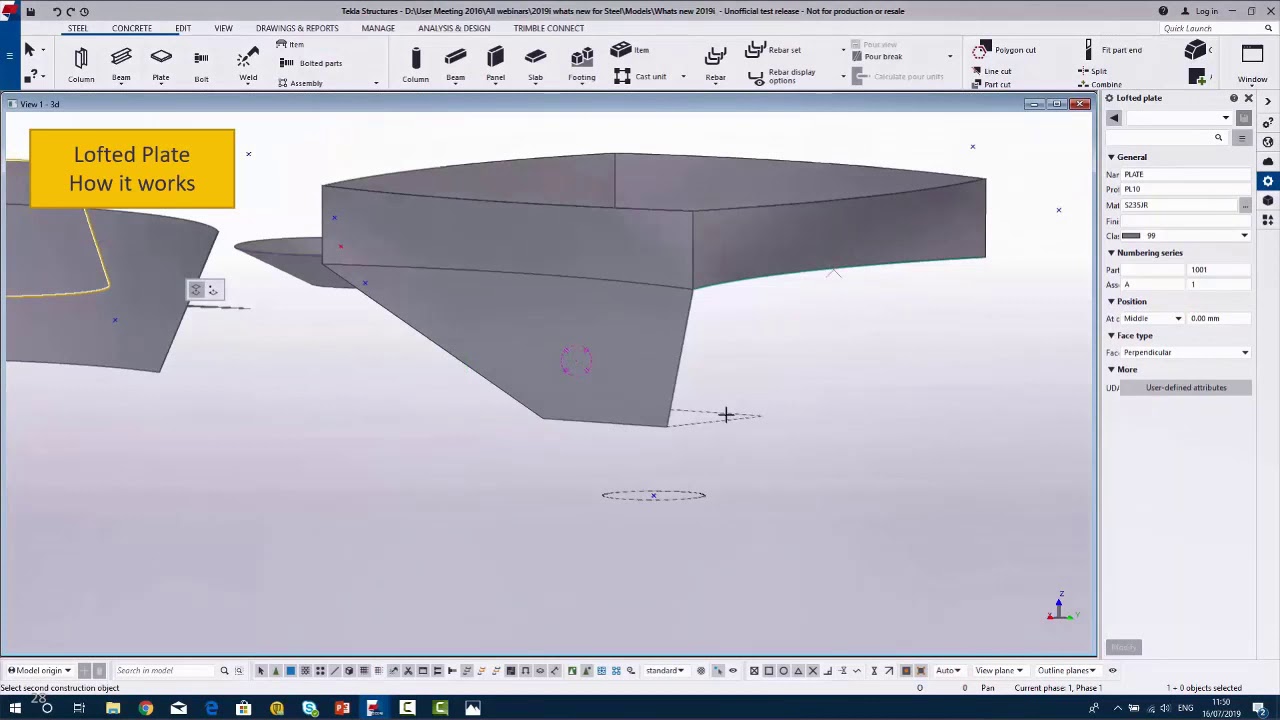Save model using title bar icon
This screenshot has width=1280, height=720.
point(30,11)
